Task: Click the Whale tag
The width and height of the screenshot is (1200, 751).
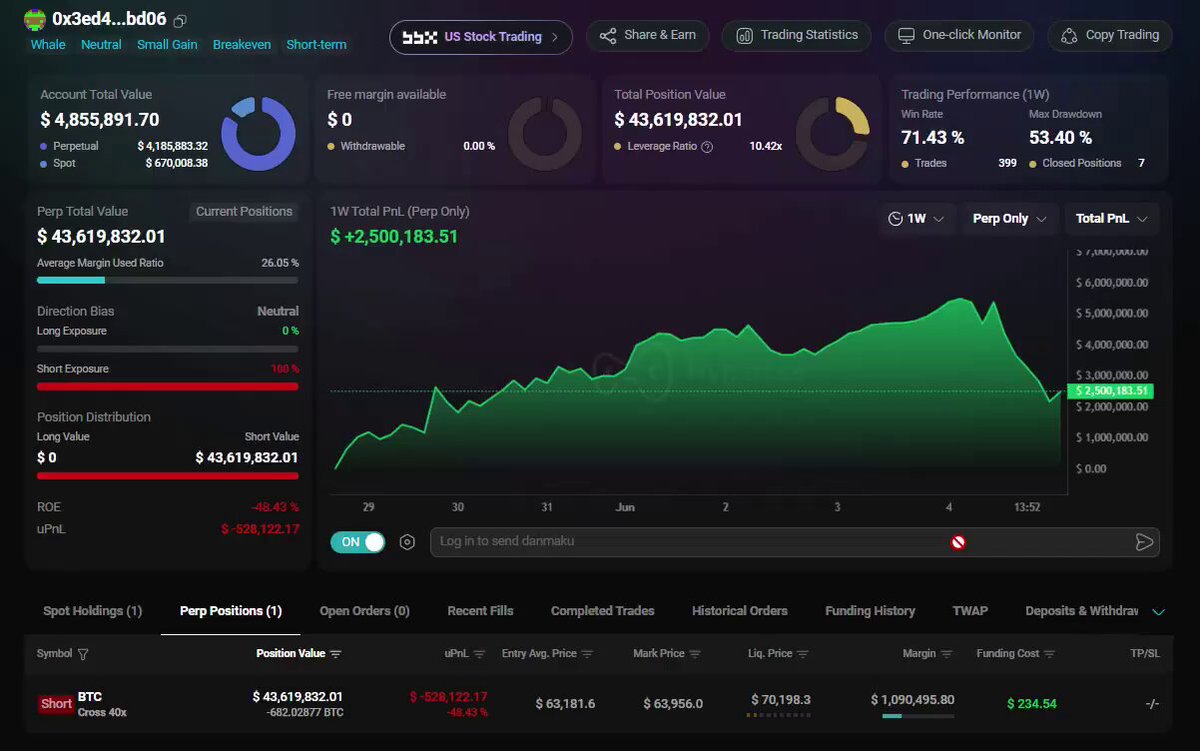Action: [x=48, y=45]
